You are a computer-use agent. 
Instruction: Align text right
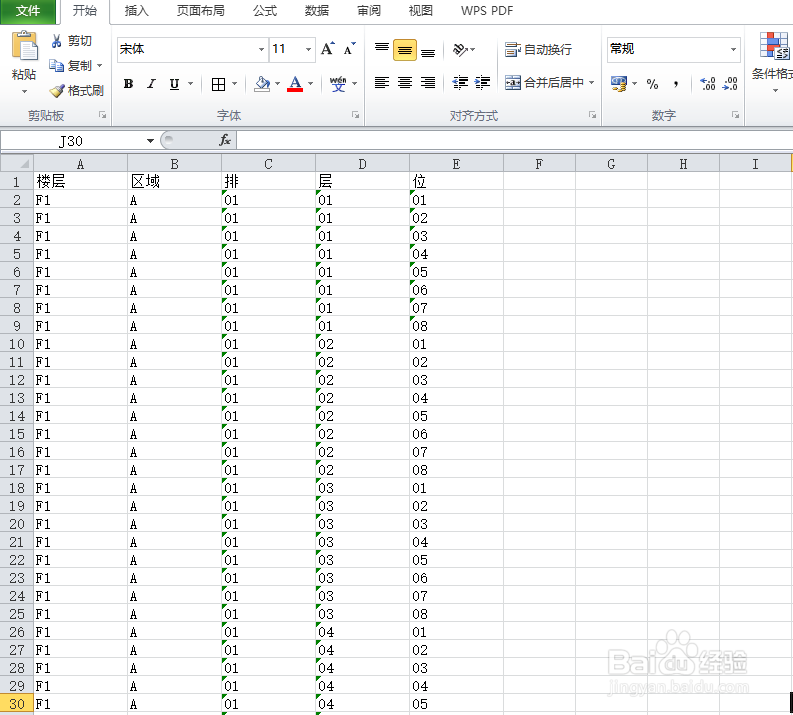coord(428,82)
